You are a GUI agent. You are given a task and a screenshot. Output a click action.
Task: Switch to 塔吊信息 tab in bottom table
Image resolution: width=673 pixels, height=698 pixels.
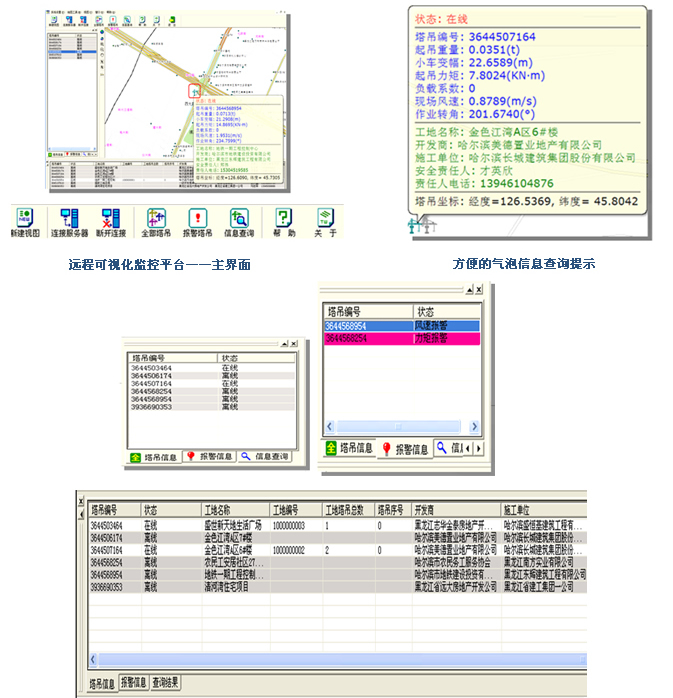point(102,683)
